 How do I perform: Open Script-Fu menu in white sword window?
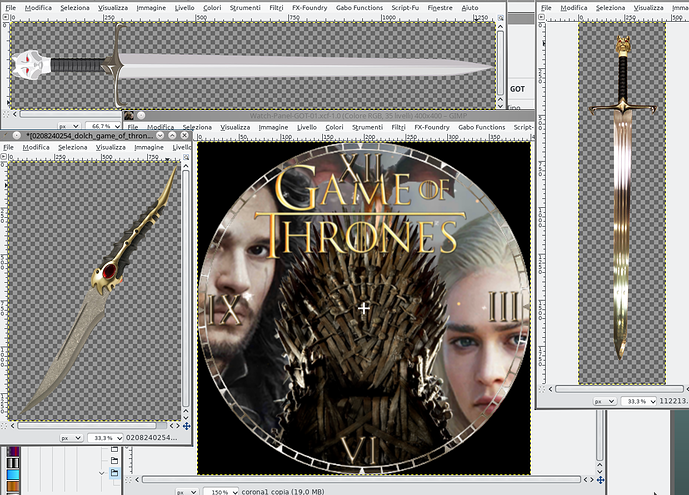[405, 7]
